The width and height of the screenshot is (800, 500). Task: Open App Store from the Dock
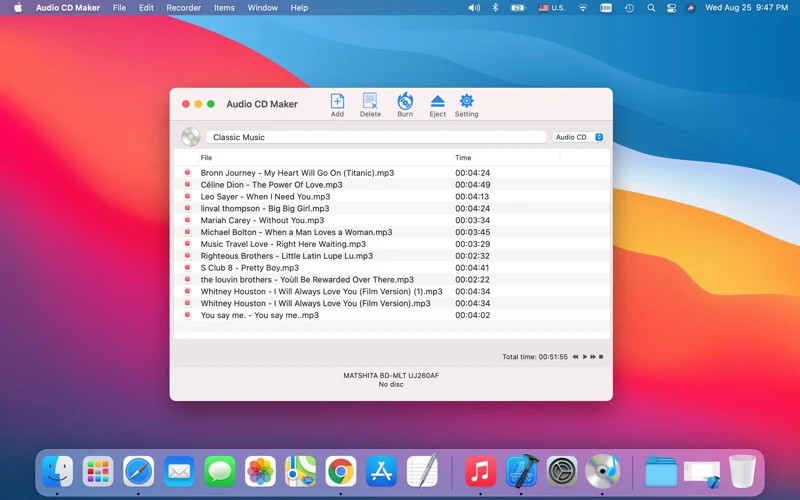tap(382, 471)
